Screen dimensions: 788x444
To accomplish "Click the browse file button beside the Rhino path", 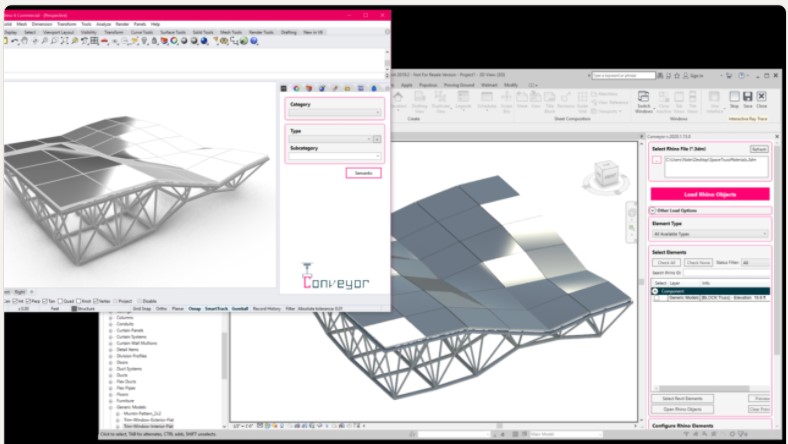I will (656, 160).
